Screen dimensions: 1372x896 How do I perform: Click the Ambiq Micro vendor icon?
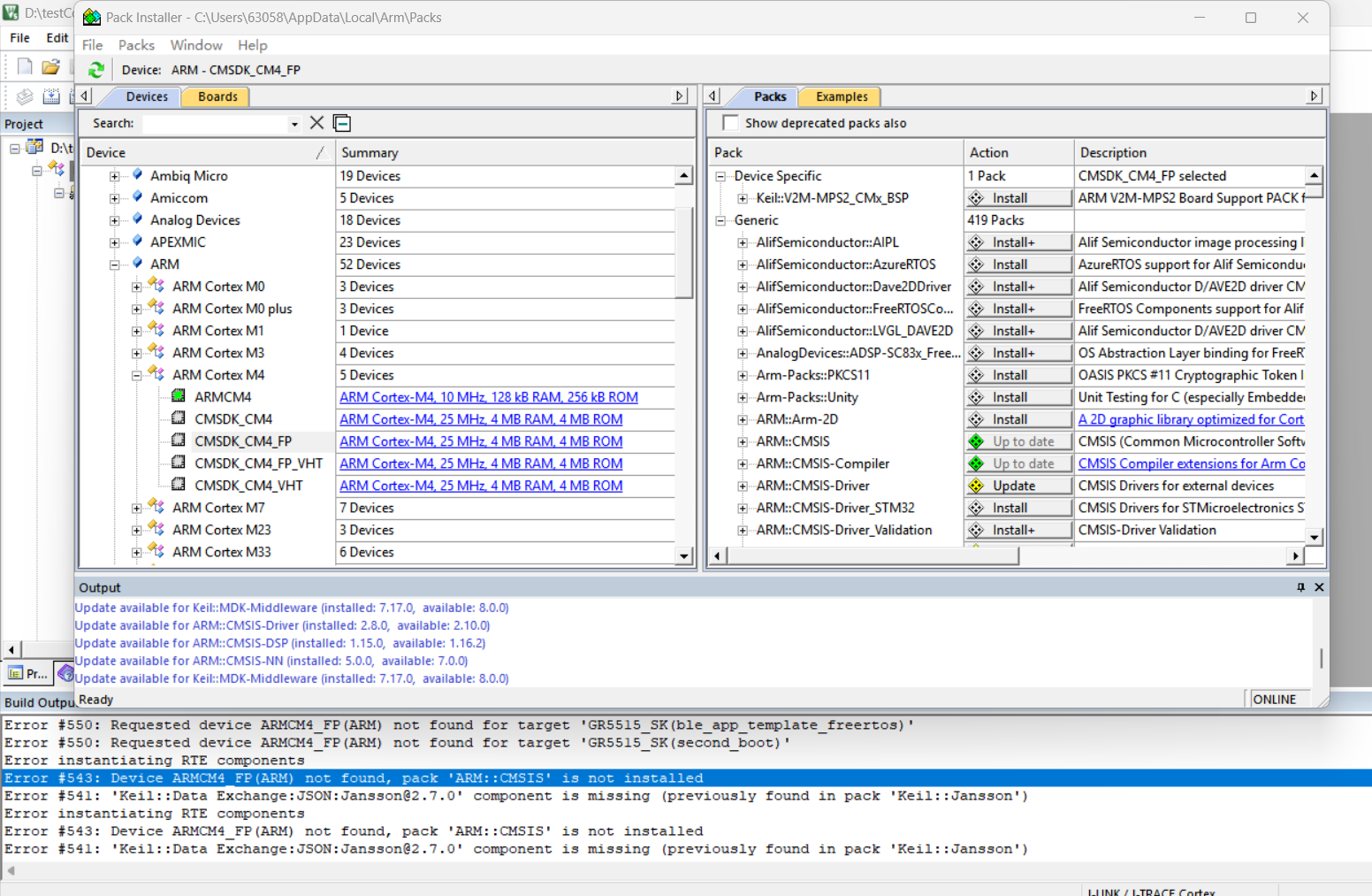coord(137,175)
